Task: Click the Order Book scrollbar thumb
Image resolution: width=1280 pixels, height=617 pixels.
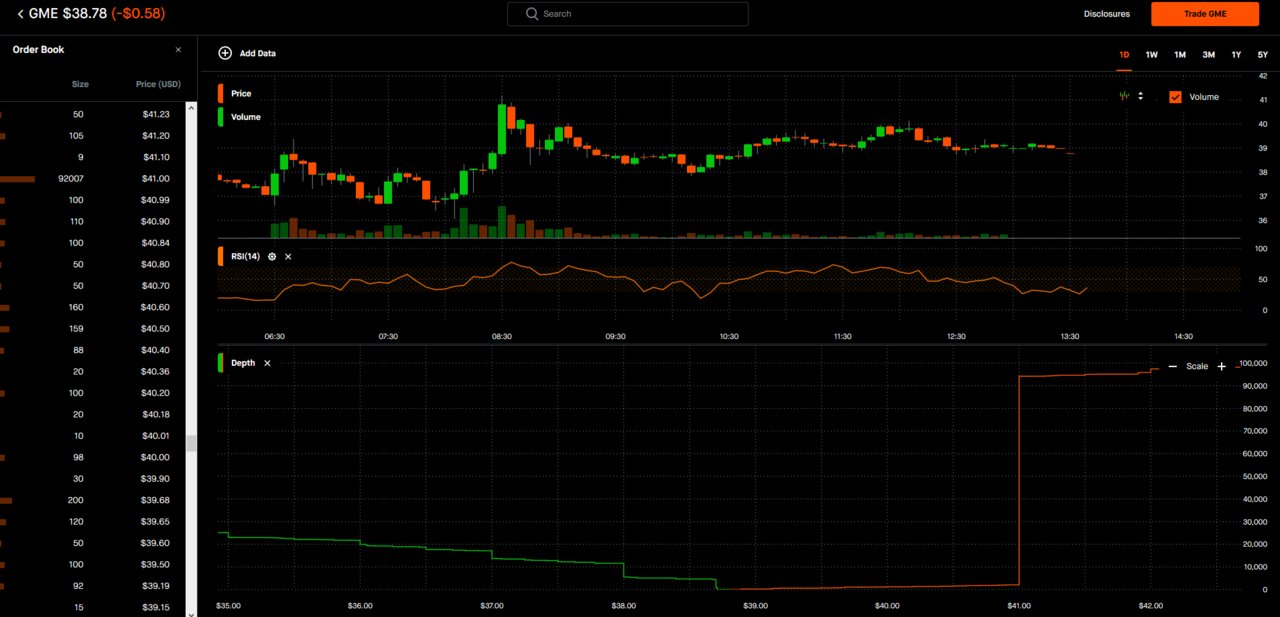Action: (x=191, y=443)
